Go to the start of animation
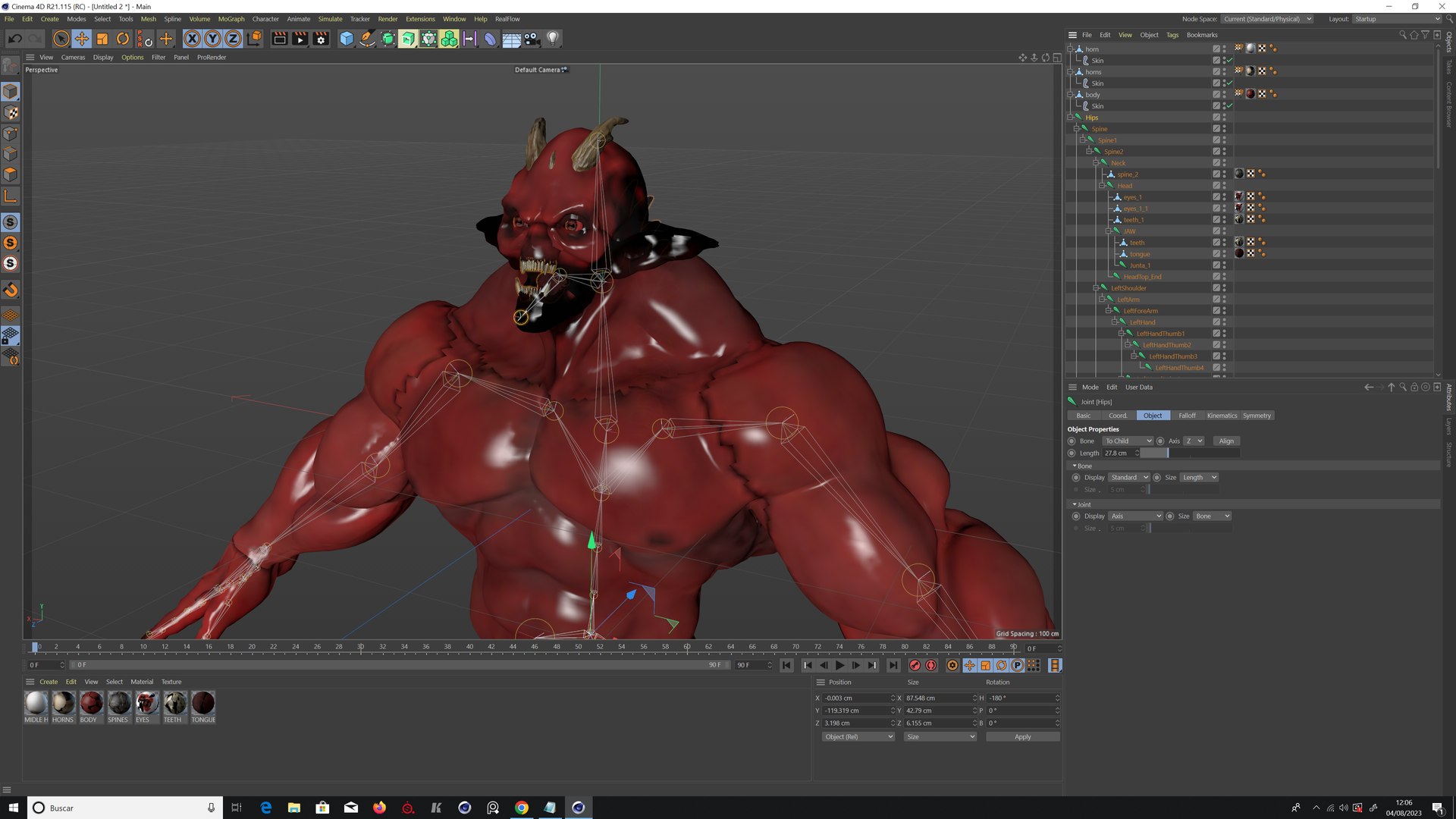The height and width of the screenshot is (819, 1456). pos(787,665)
